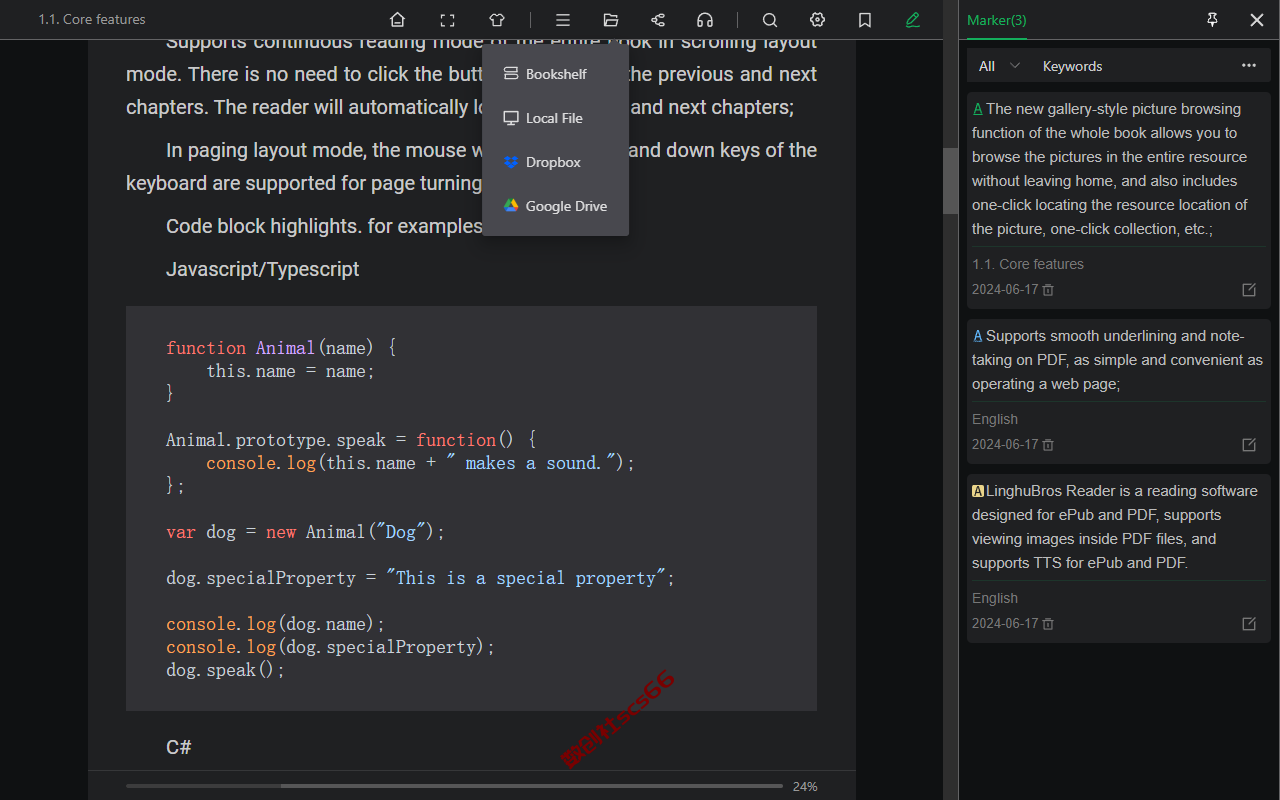The width and height of the screenshot is (1280, 800).
Task: Click the vertical scrollbar thumb of the reader
Action: tap(950, 181)
